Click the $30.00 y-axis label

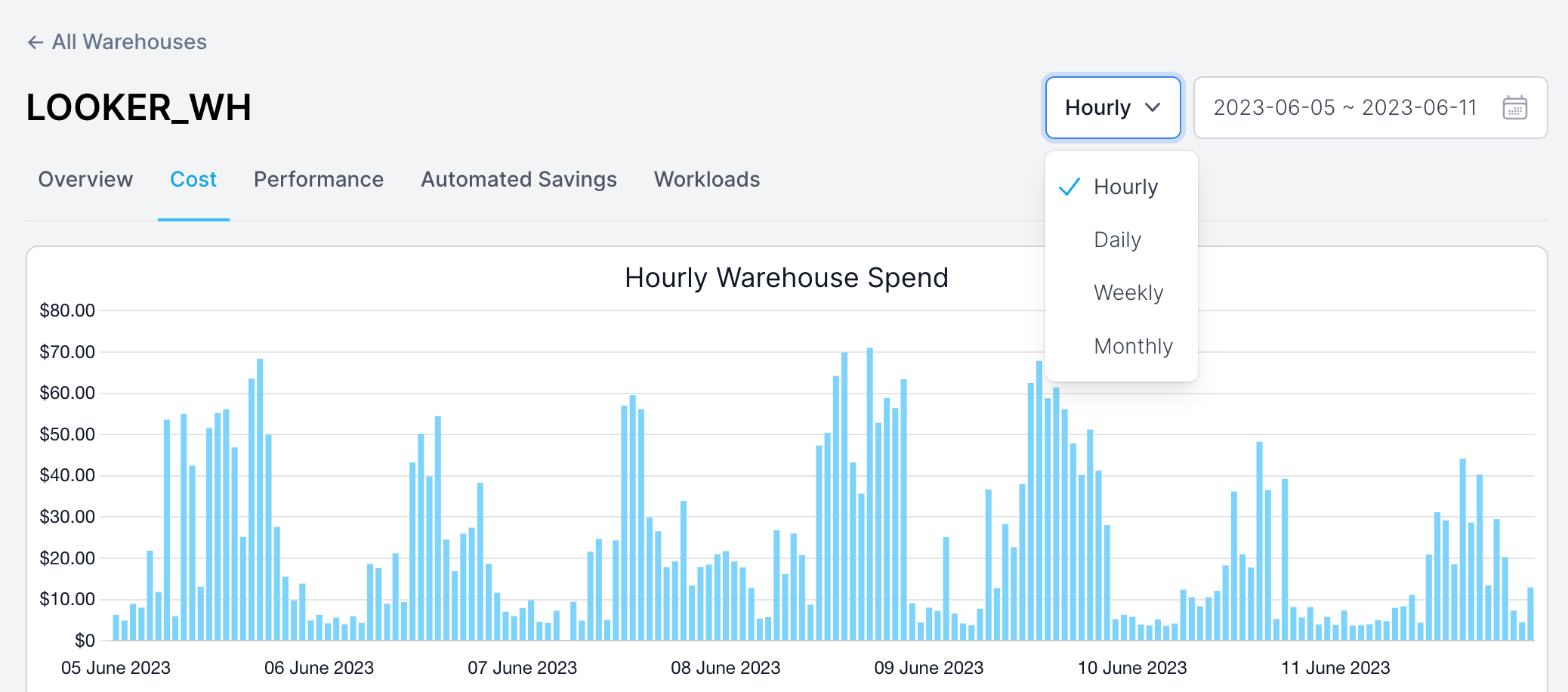pyautogui.click(x=67, y=517)
